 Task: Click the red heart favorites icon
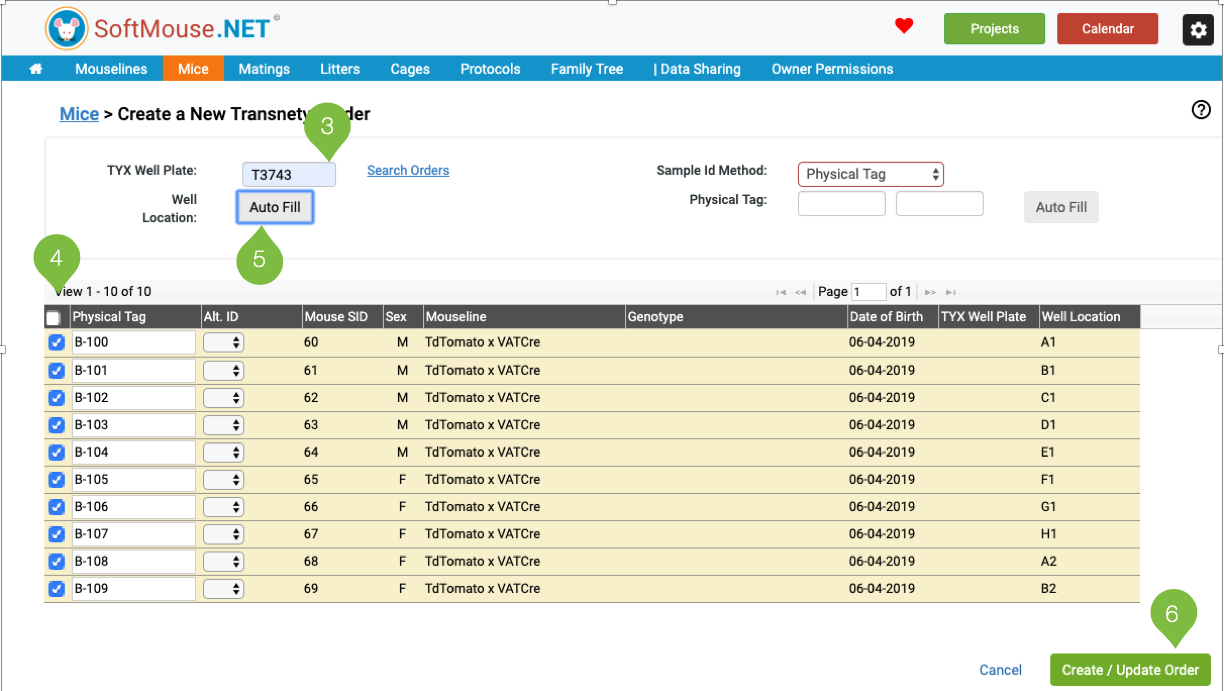[904, 27]
